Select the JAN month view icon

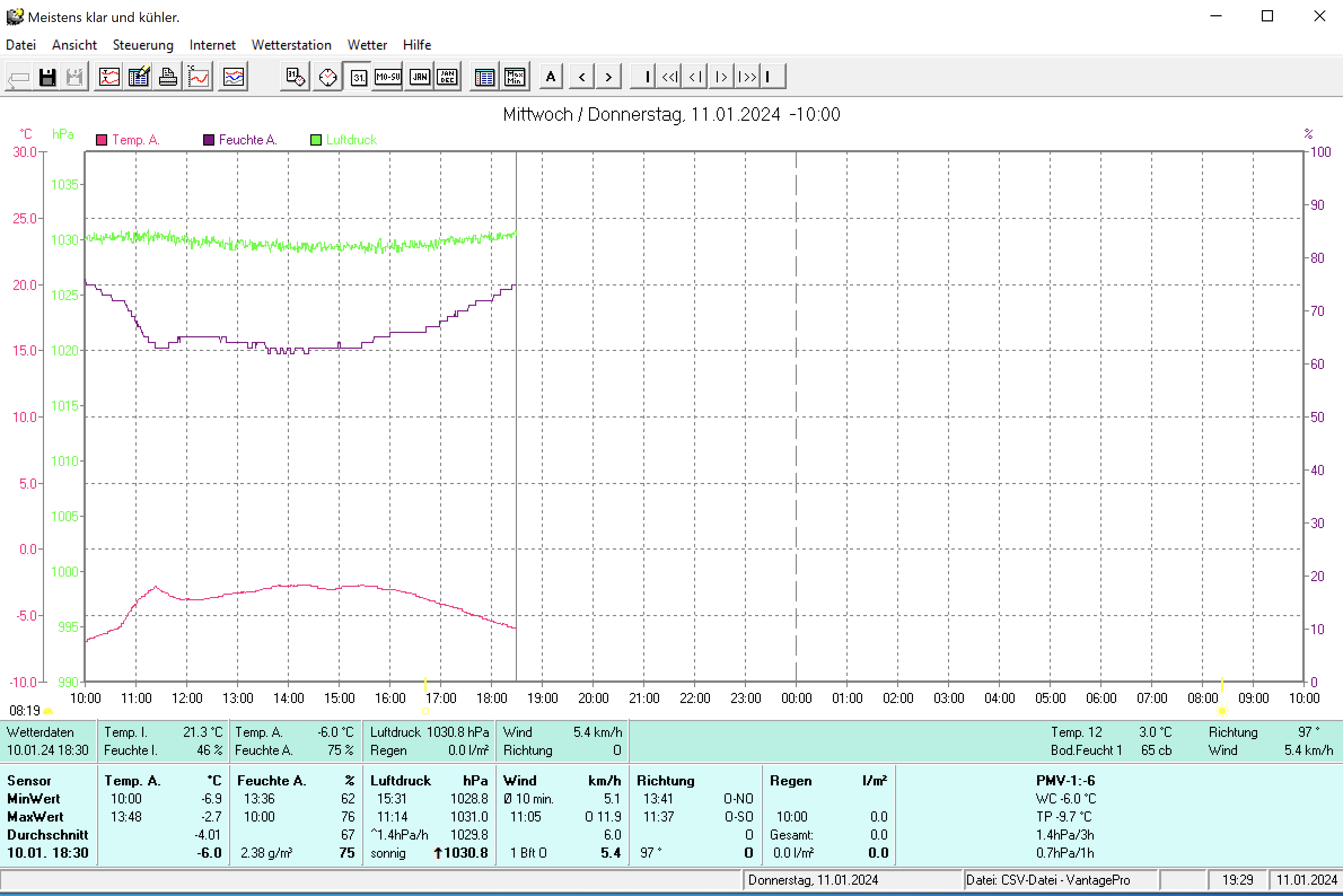pos(419,77)
